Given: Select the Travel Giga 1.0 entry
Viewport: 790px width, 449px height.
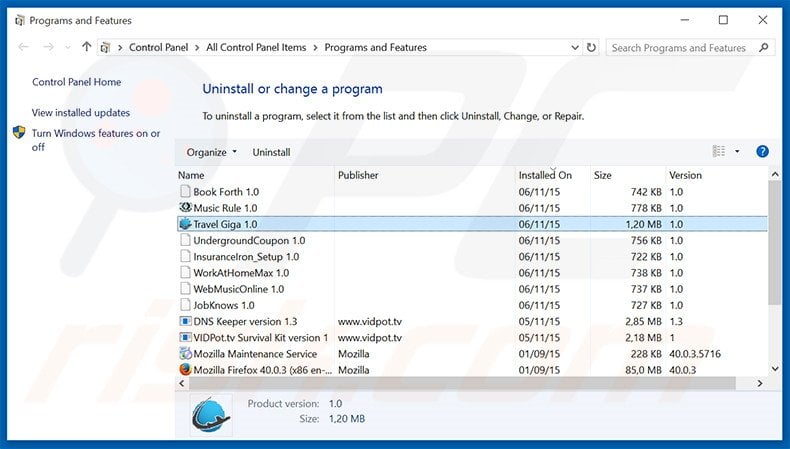Looking at the screenshot, I should [x=472, y=224].
